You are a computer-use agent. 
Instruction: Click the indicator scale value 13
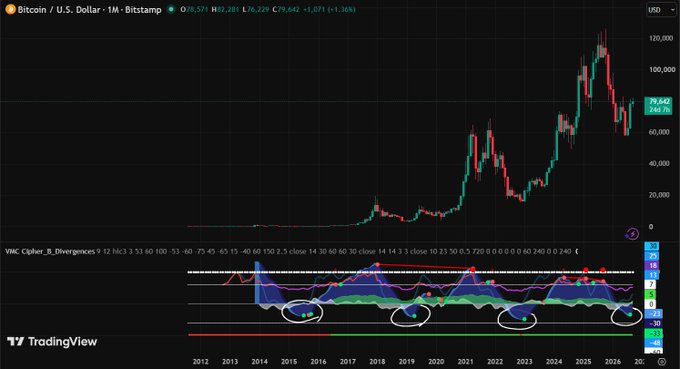tap(652, 275)
